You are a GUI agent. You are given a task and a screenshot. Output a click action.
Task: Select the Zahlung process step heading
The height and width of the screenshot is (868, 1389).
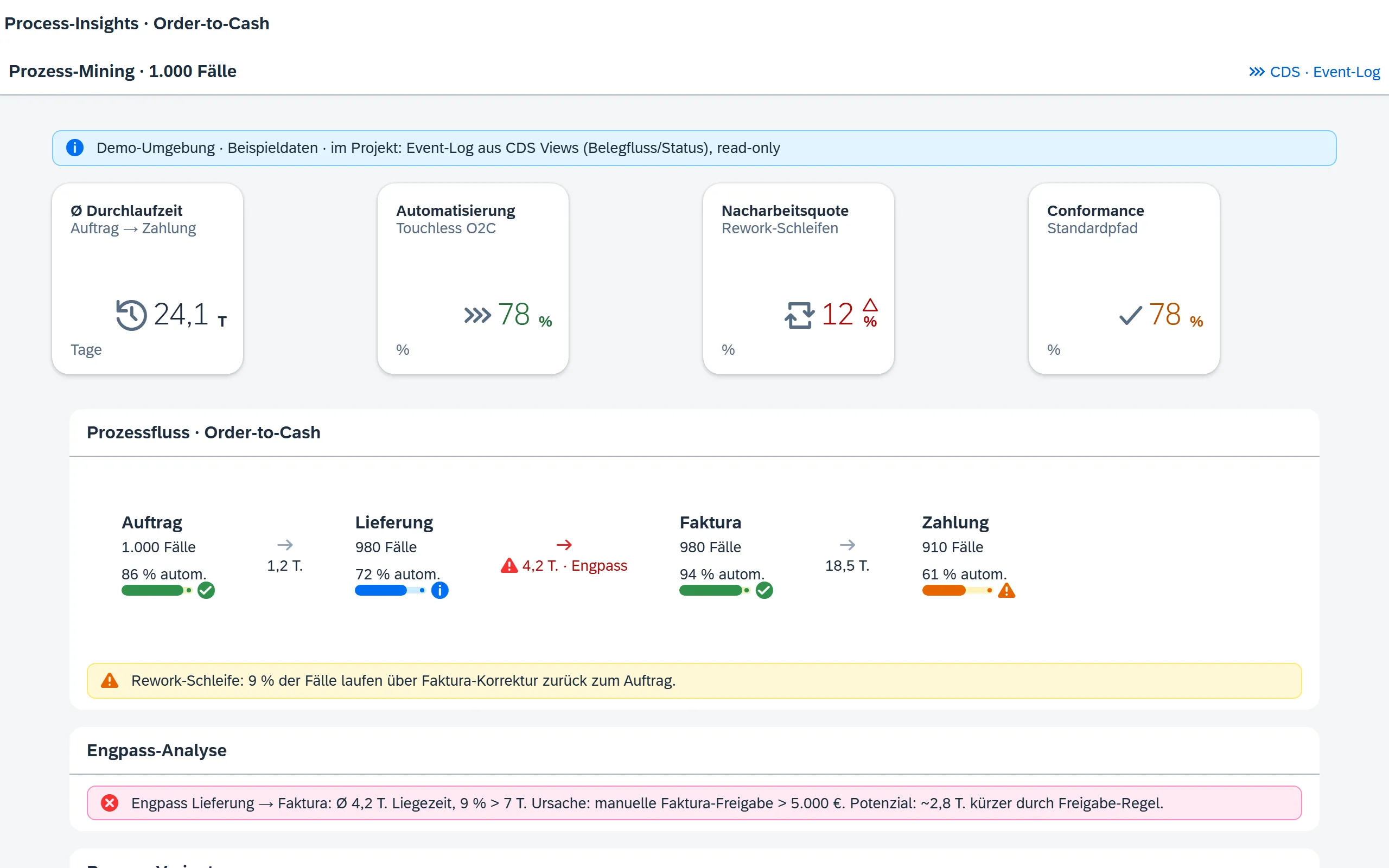tap(955, 522)
